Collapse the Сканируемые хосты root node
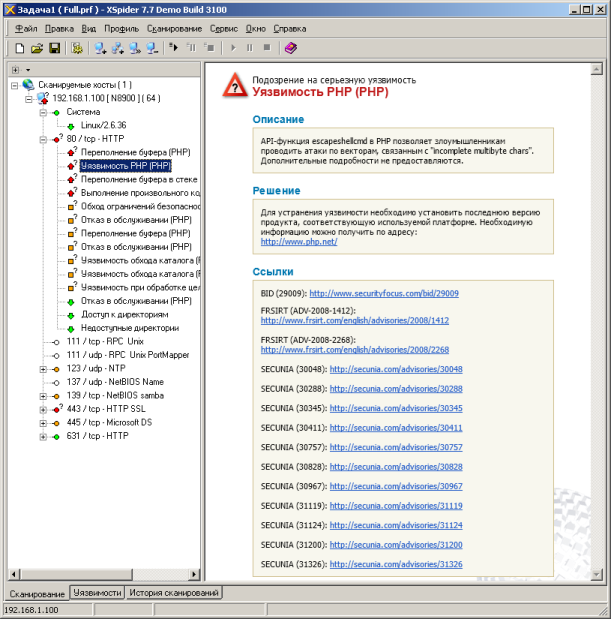Viewport: 611px width, 619px height. pyautogui.click(x=15, y=85)
